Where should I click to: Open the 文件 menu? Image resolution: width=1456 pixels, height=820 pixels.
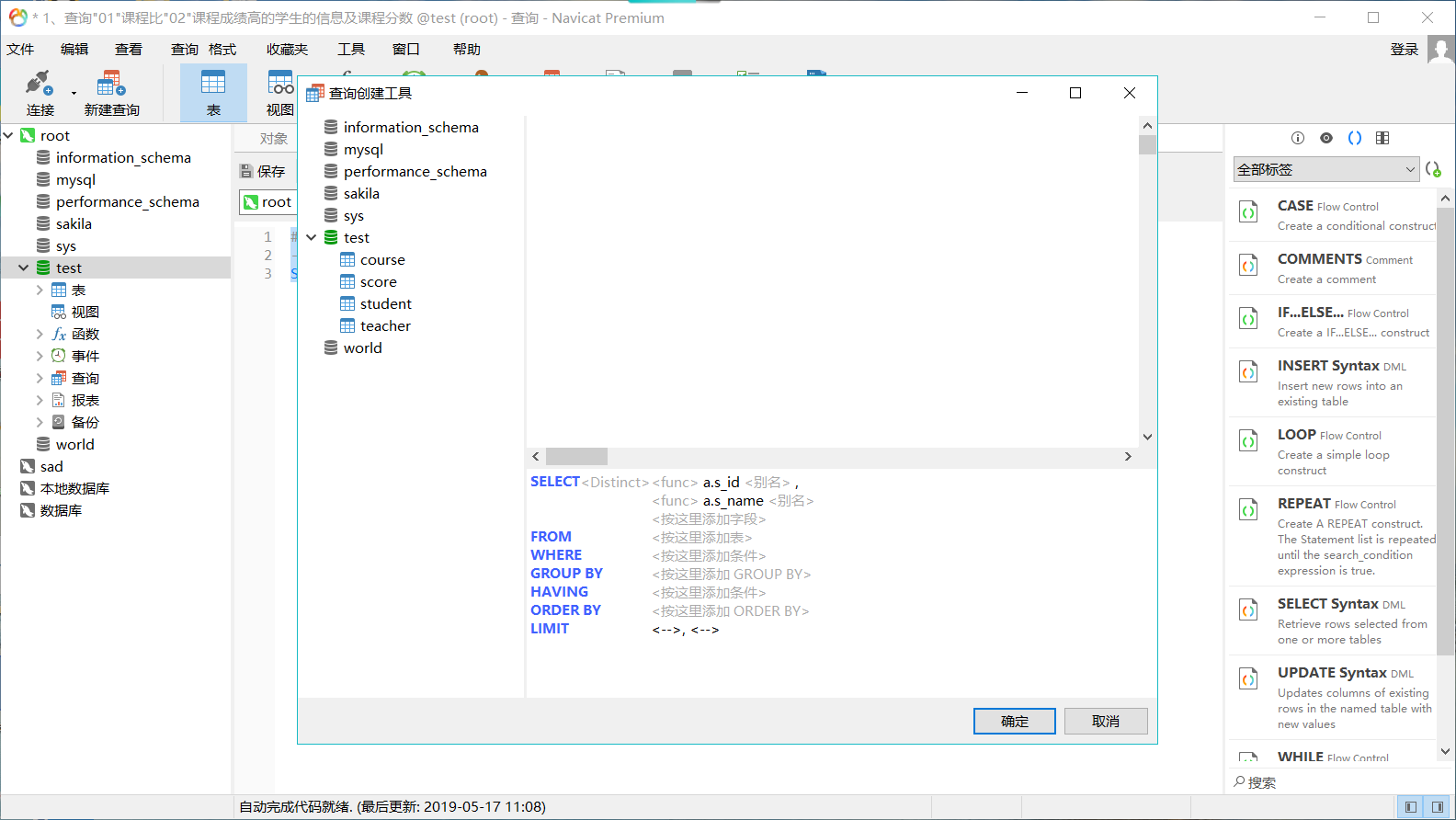coord(20,50)
